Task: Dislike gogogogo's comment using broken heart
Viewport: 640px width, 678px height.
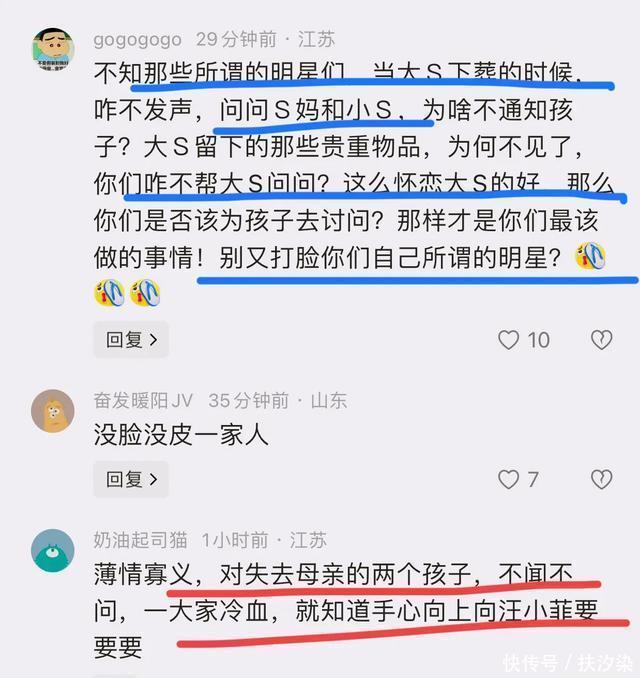Action: (602, 340)
